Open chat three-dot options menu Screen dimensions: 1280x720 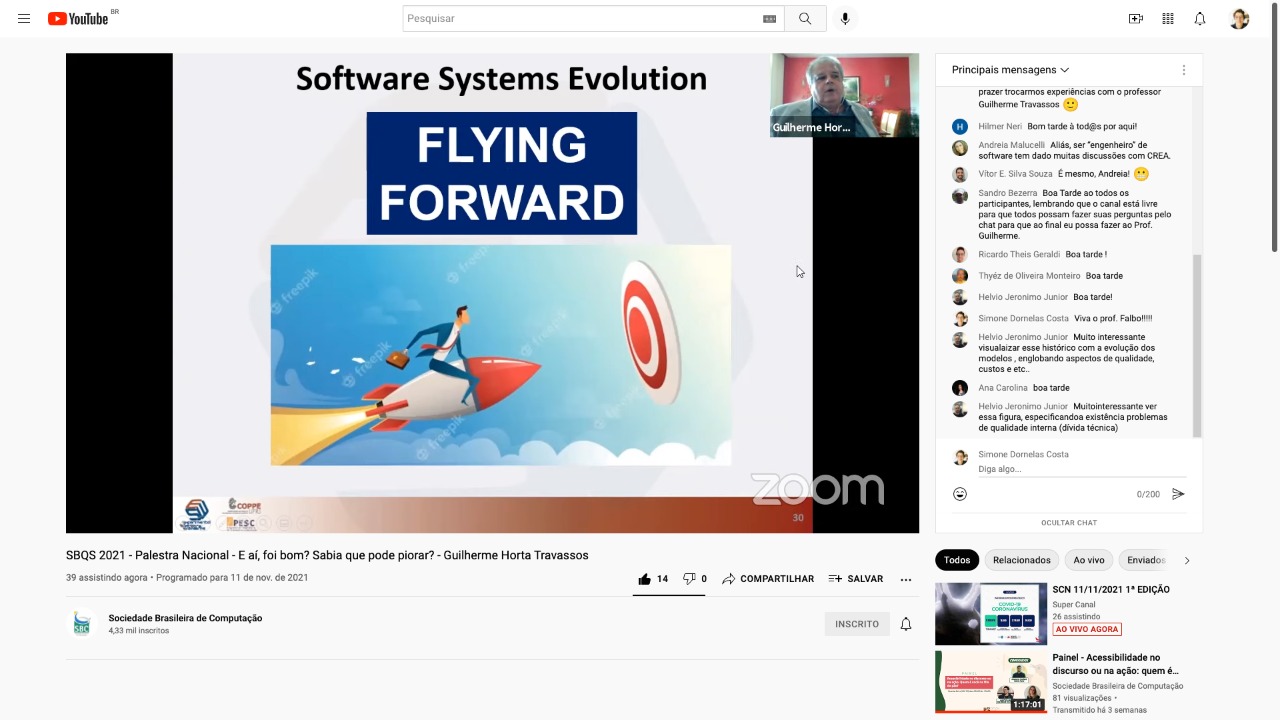pyautogui.click(x=1184, y=70)
